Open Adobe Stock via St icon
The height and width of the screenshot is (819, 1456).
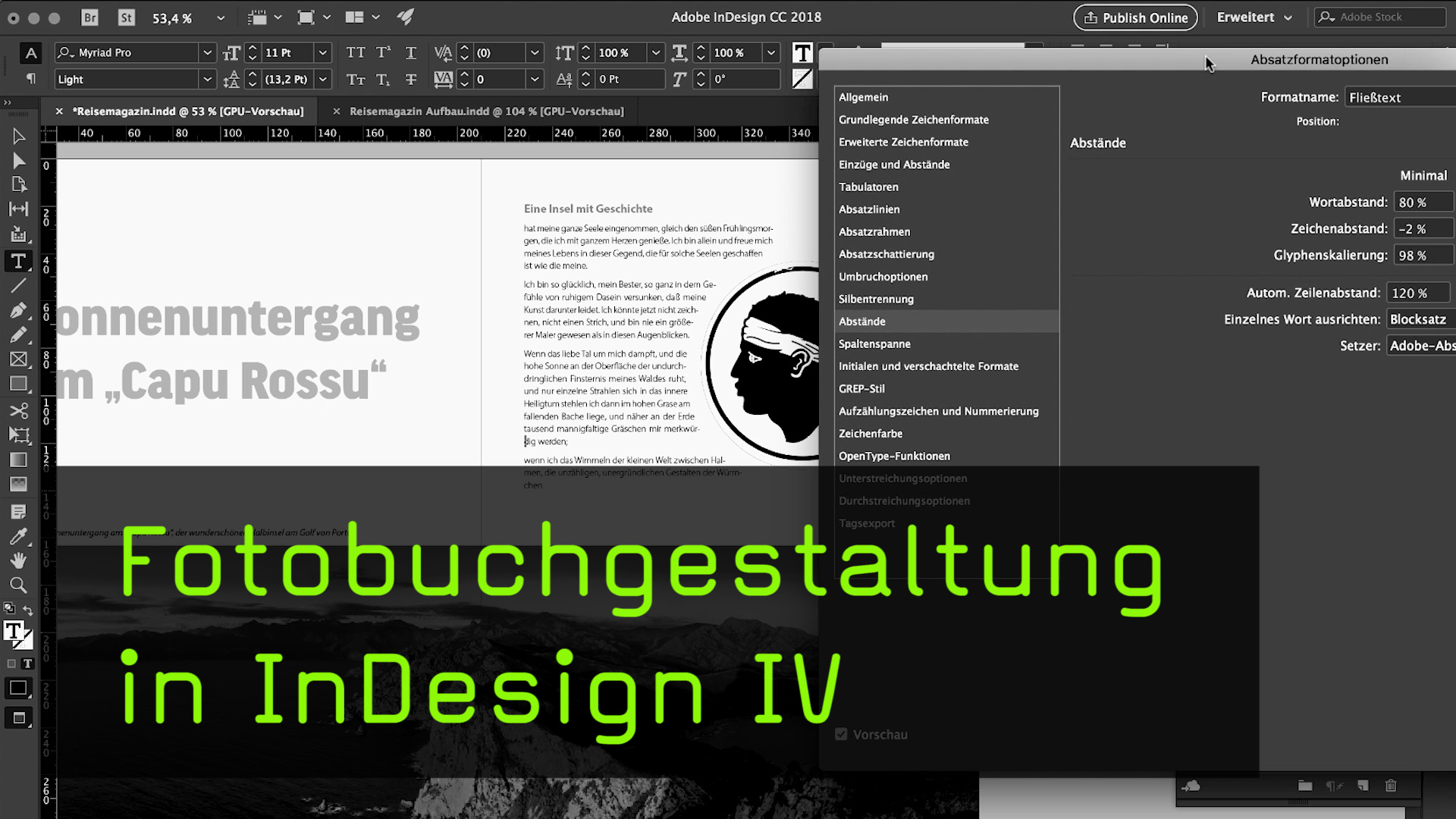(126, 17)
